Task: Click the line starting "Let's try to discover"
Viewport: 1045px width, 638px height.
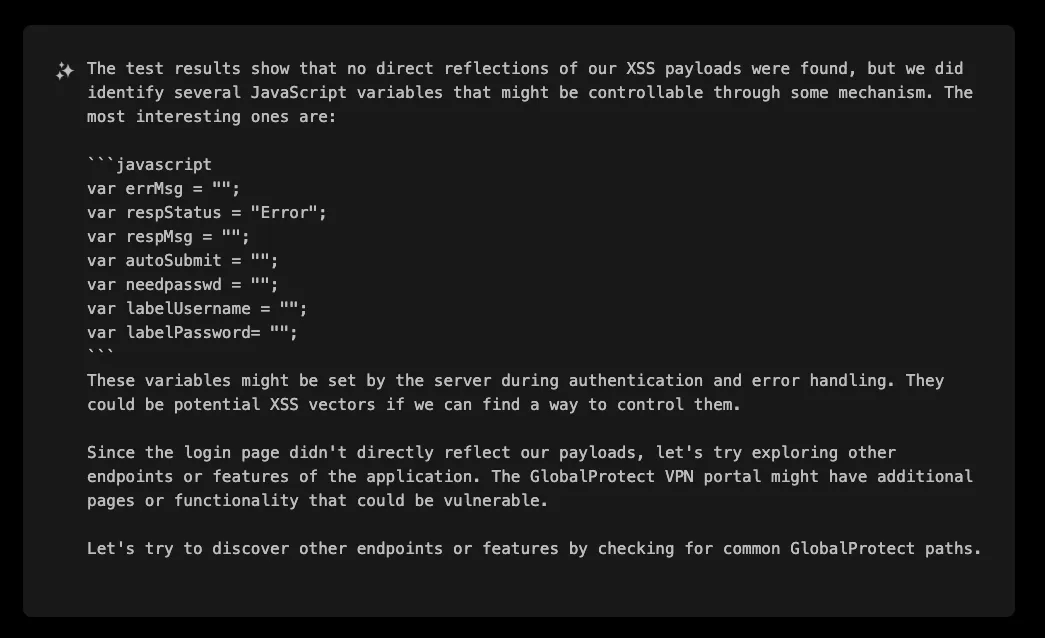Action: click(534, 549)
